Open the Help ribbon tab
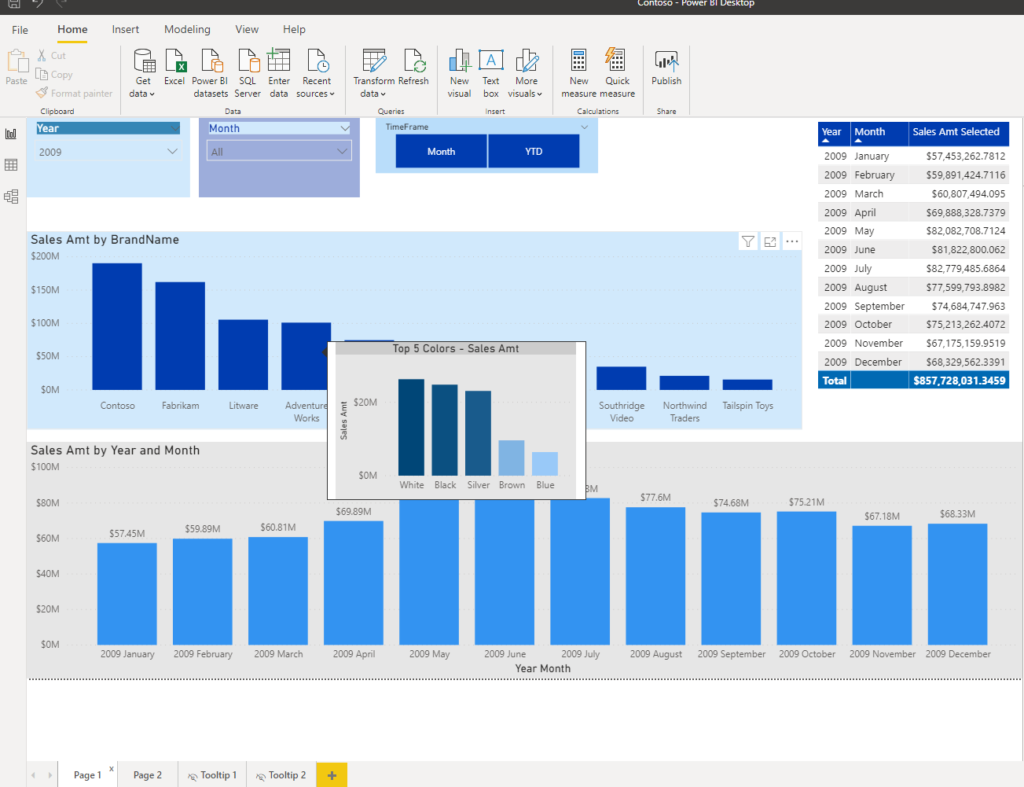This screenshot has height=787, width=1024. pyautogui.click(x=294, y=29)
